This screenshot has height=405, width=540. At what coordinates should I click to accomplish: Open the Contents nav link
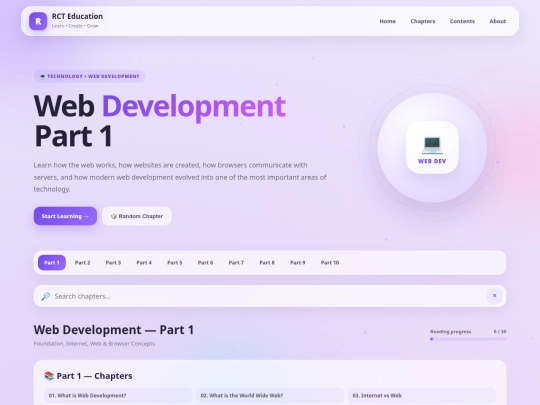pos(462,21)
